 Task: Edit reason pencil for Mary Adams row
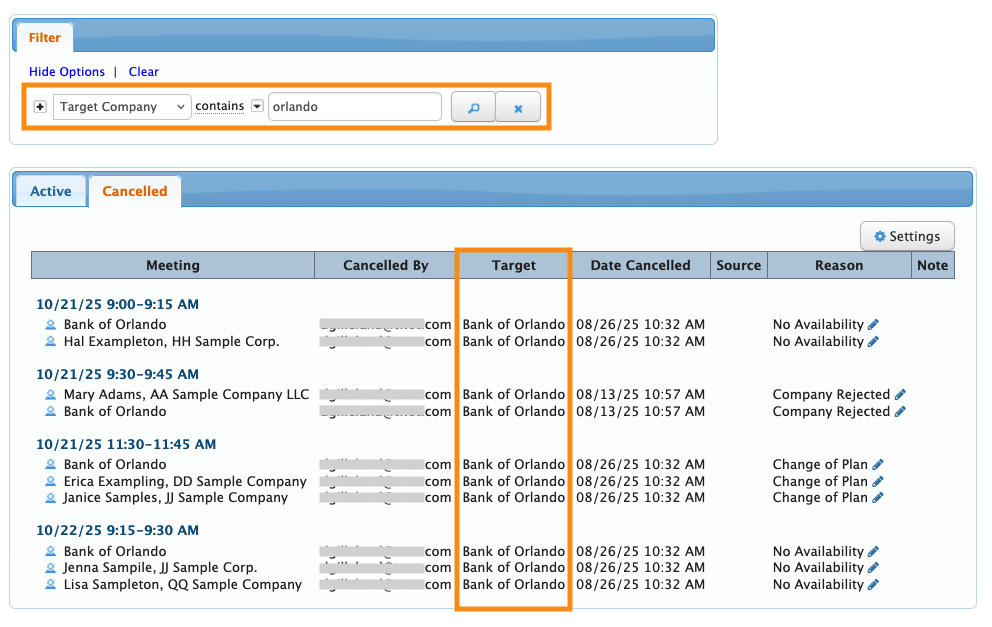(900, 394)
